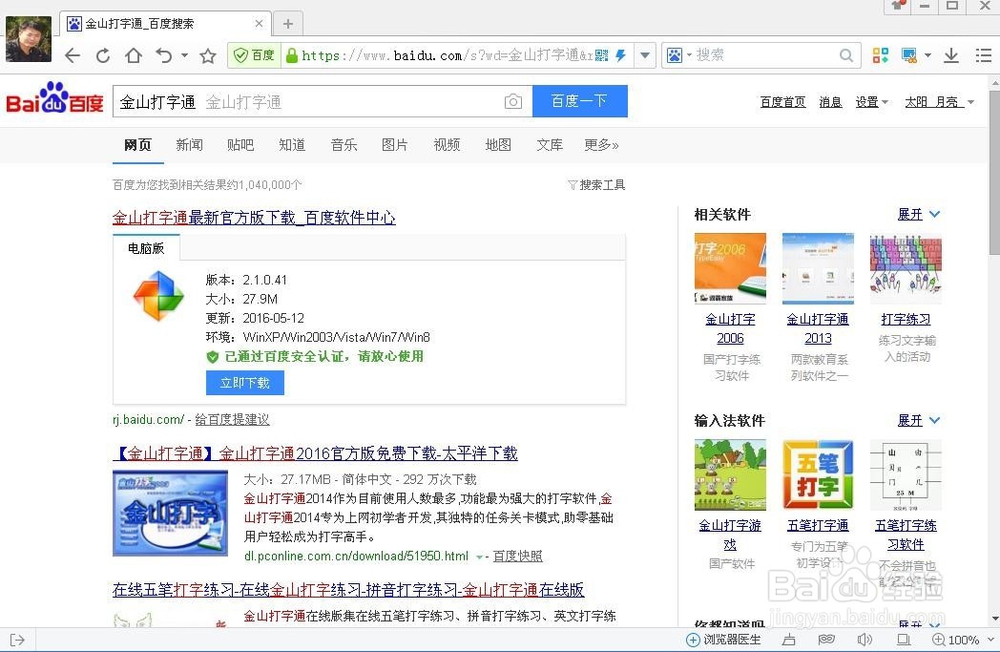The image size is (1000, 652).
Task: Expand the URL dropdown arrow beside dl.pconline.com.cn
Action: tap(479, 557)
